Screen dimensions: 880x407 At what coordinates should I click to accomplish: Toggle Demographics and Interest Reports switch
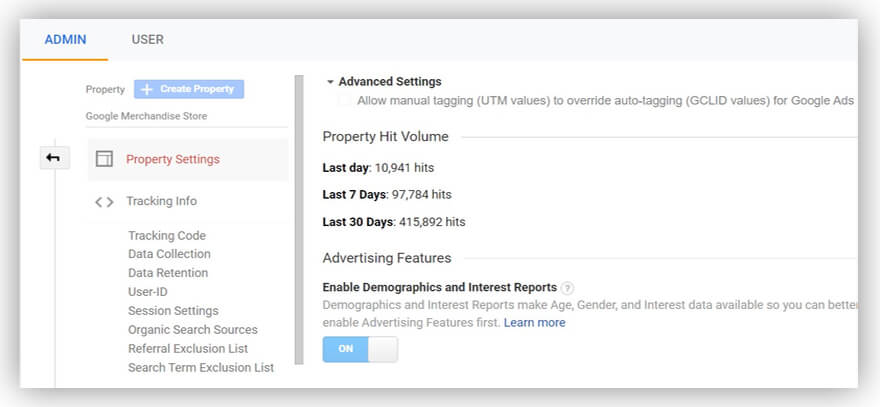360,349
